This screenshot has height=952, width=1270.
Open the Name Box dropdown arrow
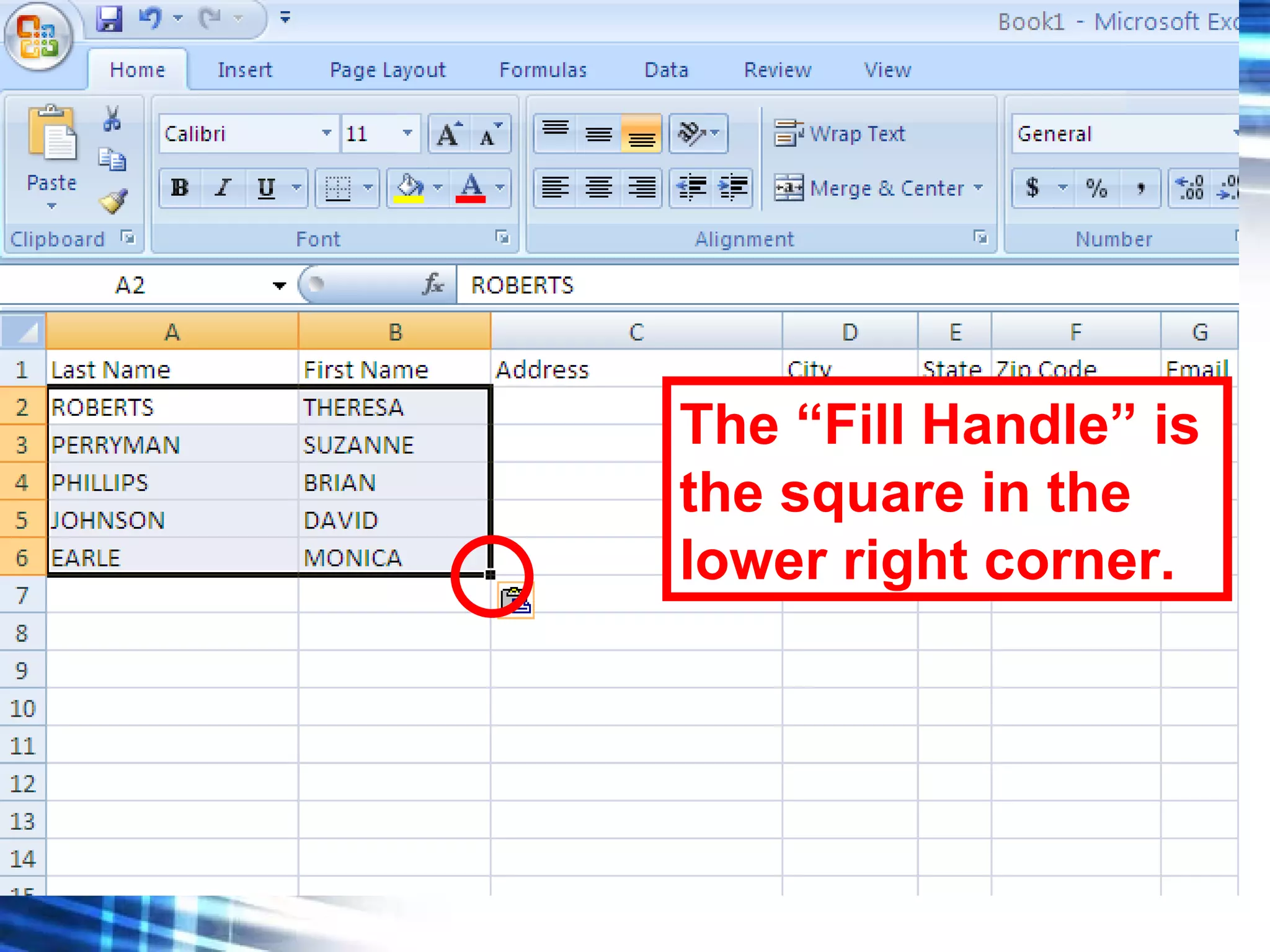279,286
